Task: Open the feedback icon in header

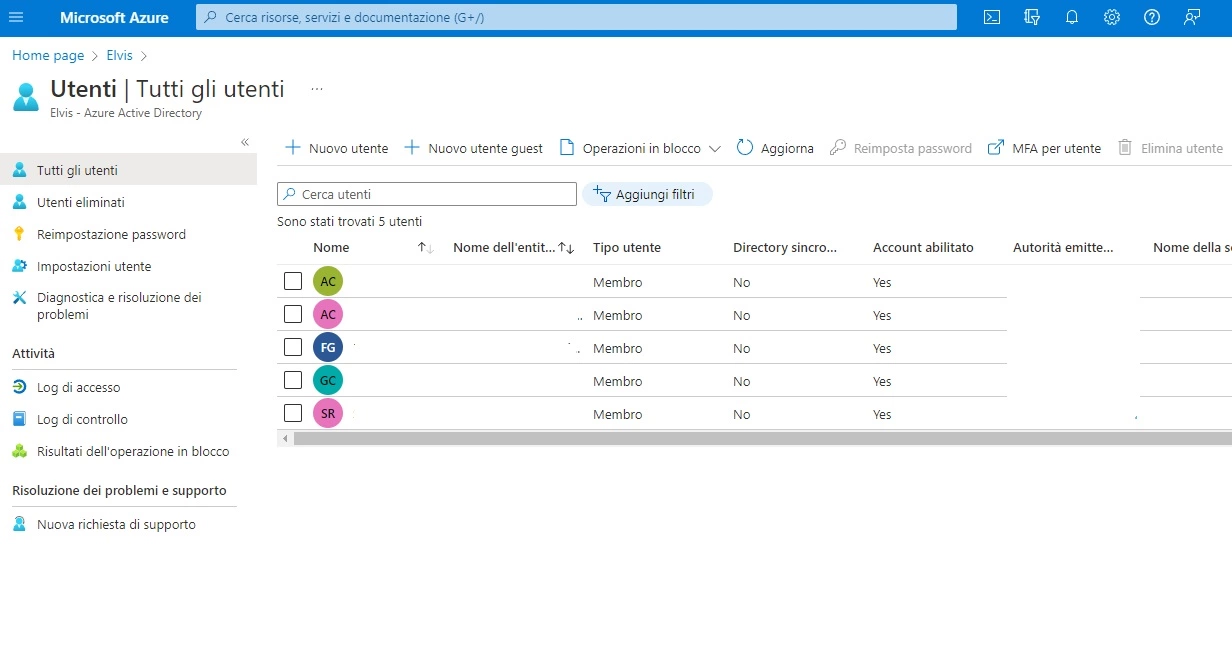Action: (x=1191, y=17)
